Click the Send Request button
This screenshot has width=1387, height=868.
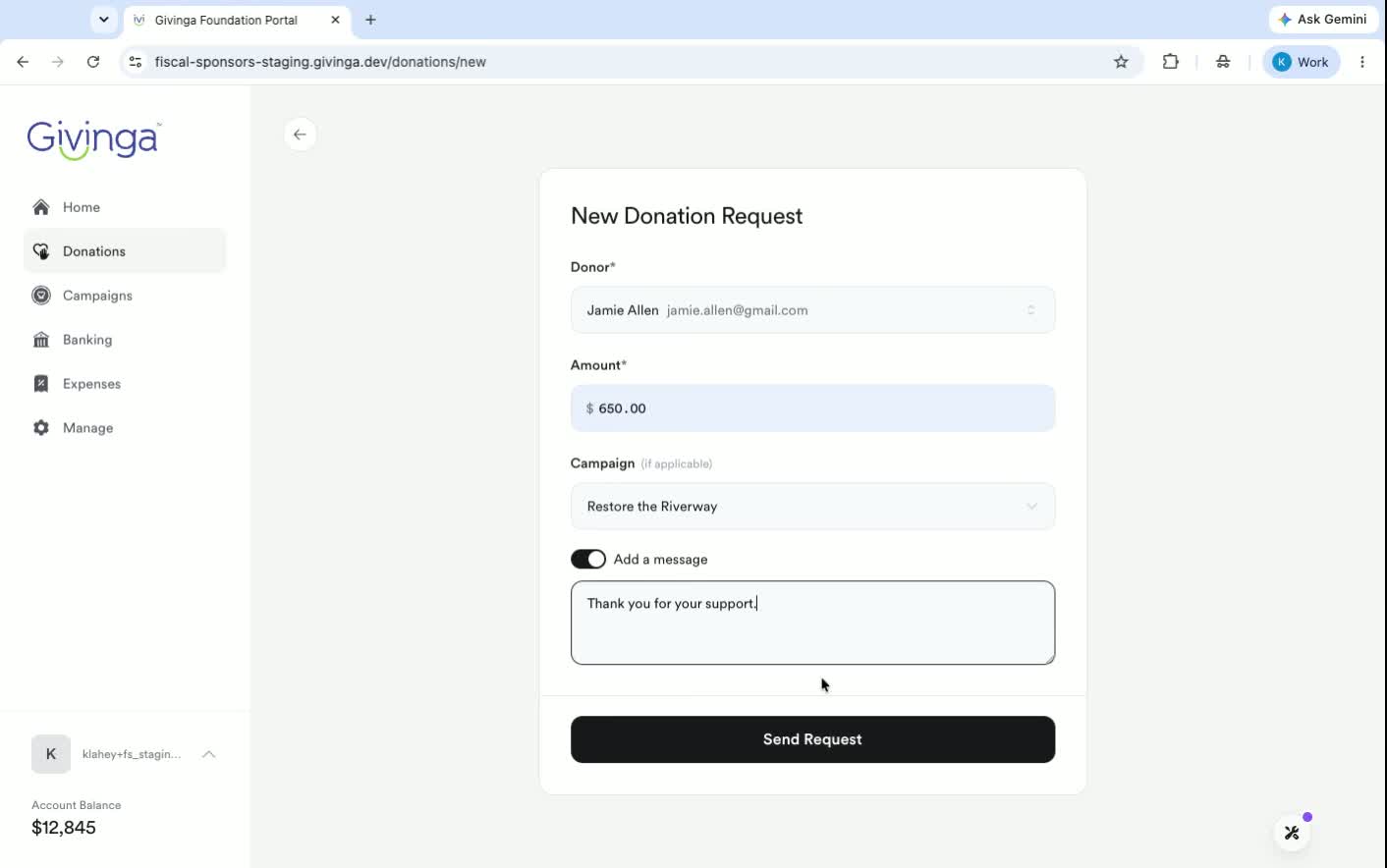point(812,739)
